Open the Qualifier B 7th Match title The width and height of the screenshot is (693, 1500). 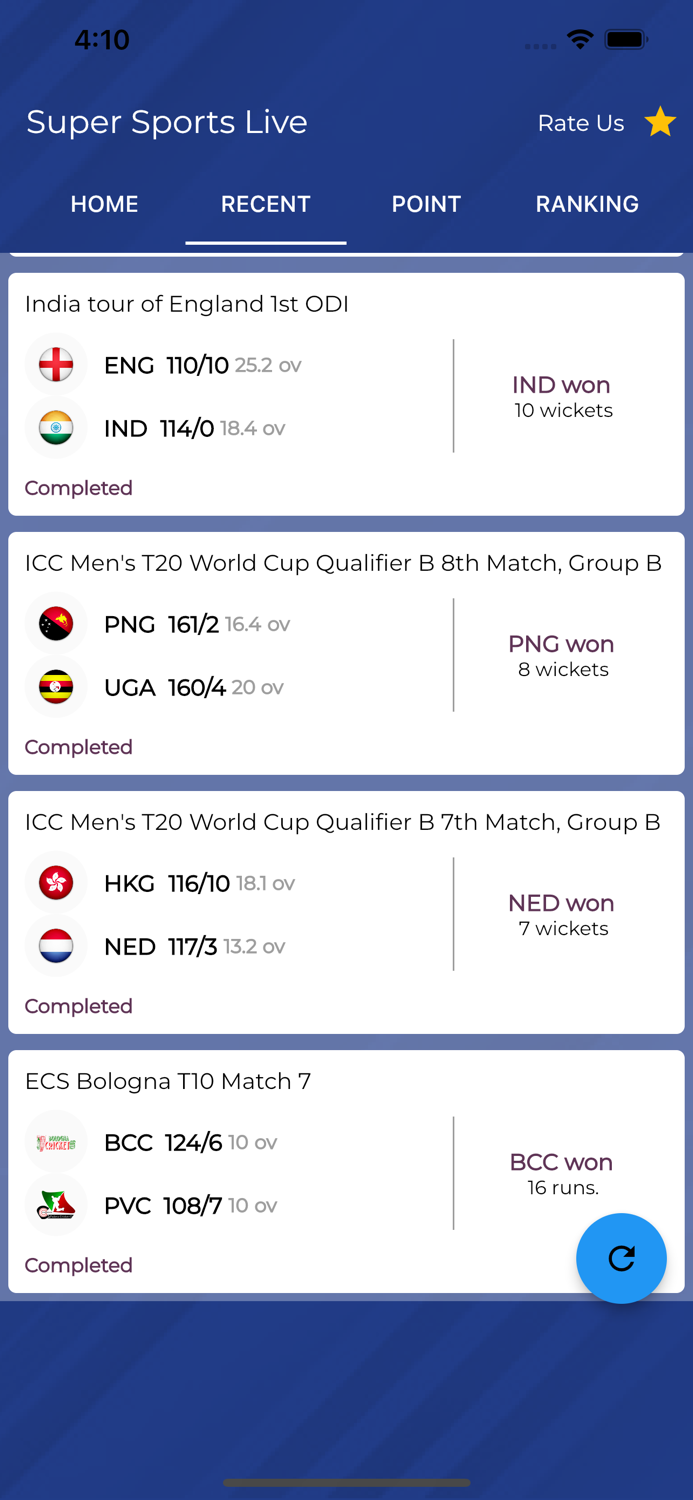coord(342,822)
